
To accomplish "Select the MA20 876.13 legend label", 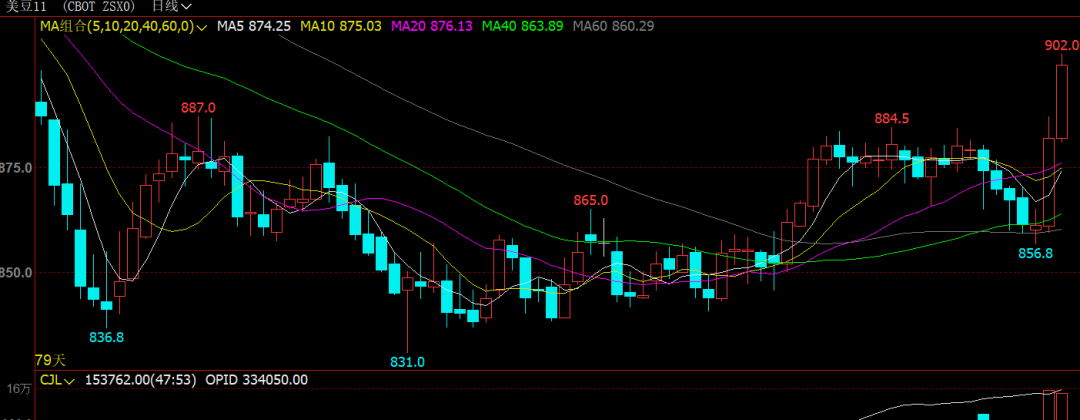I will tap(432, 27).
